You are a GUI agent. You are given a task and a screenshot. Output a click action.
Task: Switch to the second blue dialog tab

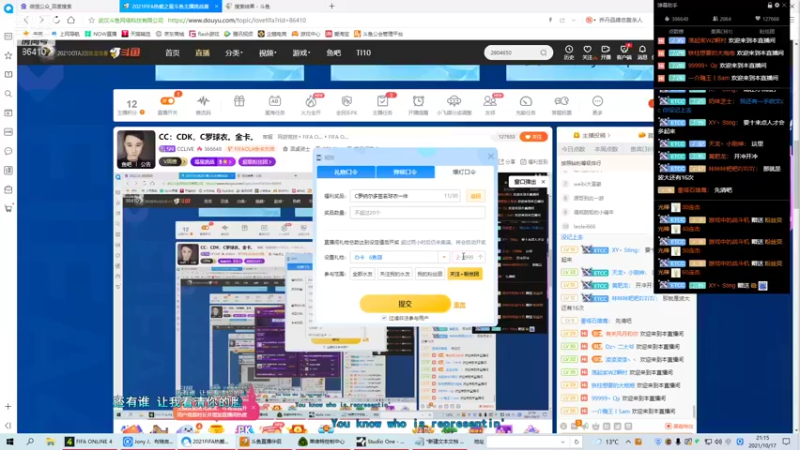click(x=405, y=172)
